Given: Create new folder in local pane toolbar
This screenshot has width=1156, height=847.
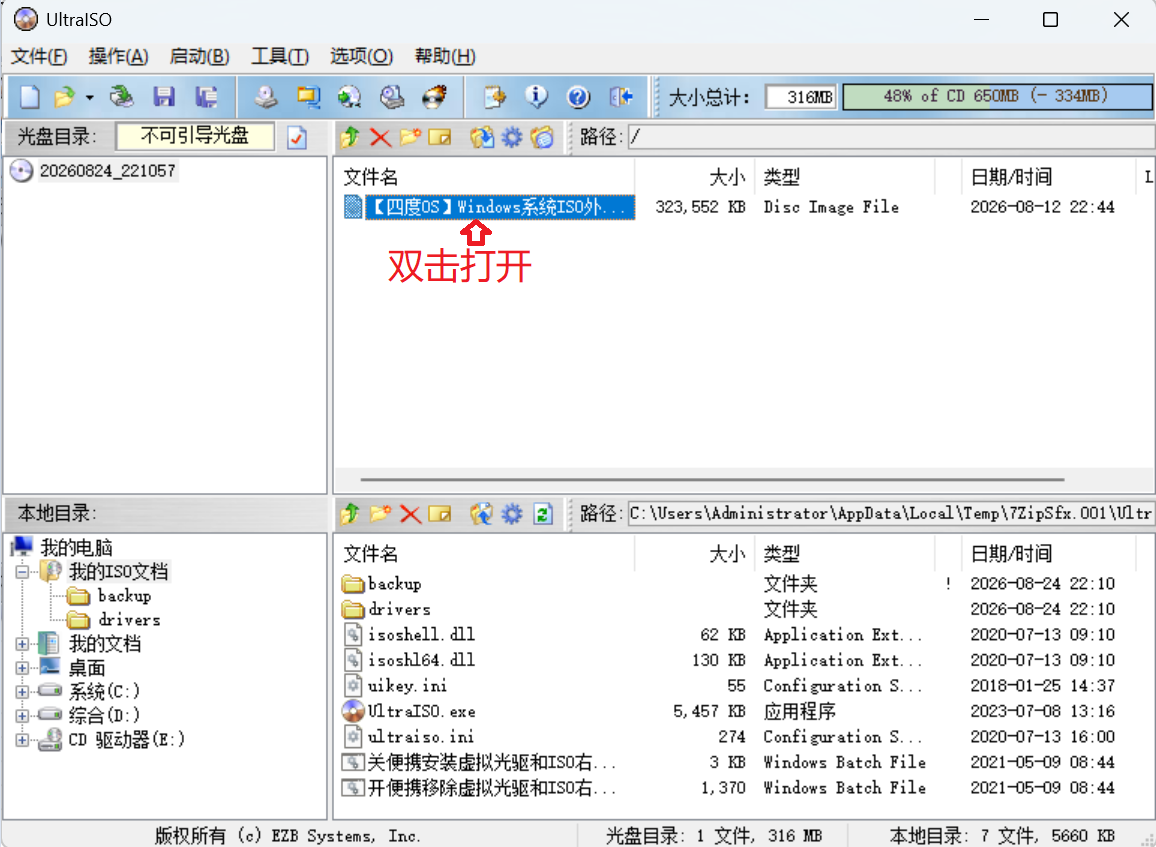Looking at the screenshot, I should click(380, 514).
